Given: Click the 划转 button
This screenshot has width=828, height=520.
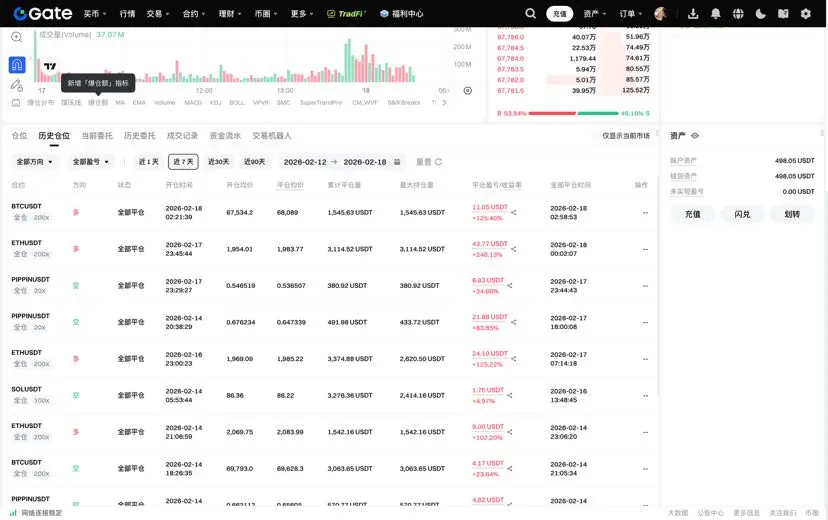Looking at the screenshot, I should coord(792,214).
